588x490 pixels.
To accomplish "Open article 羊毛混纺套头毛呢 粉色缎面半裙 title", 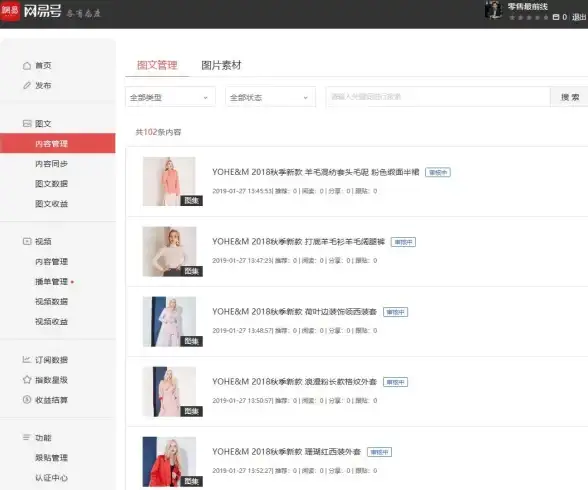I will [x=315, y=172].
